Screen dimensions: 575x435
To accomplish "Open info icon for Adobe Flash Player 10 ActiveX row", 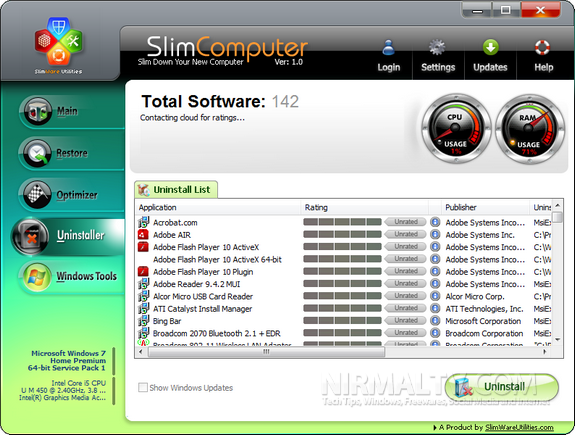I will [435, 246].
